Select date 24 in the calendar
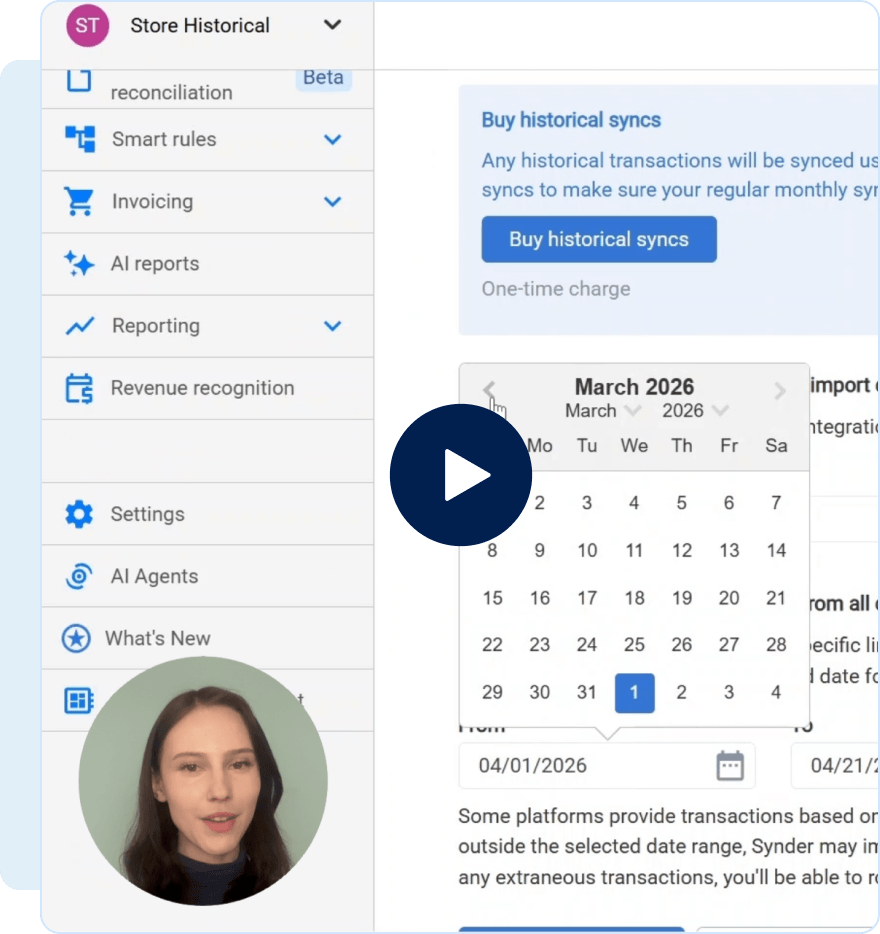880x934 pixels. tap(587, 645)
